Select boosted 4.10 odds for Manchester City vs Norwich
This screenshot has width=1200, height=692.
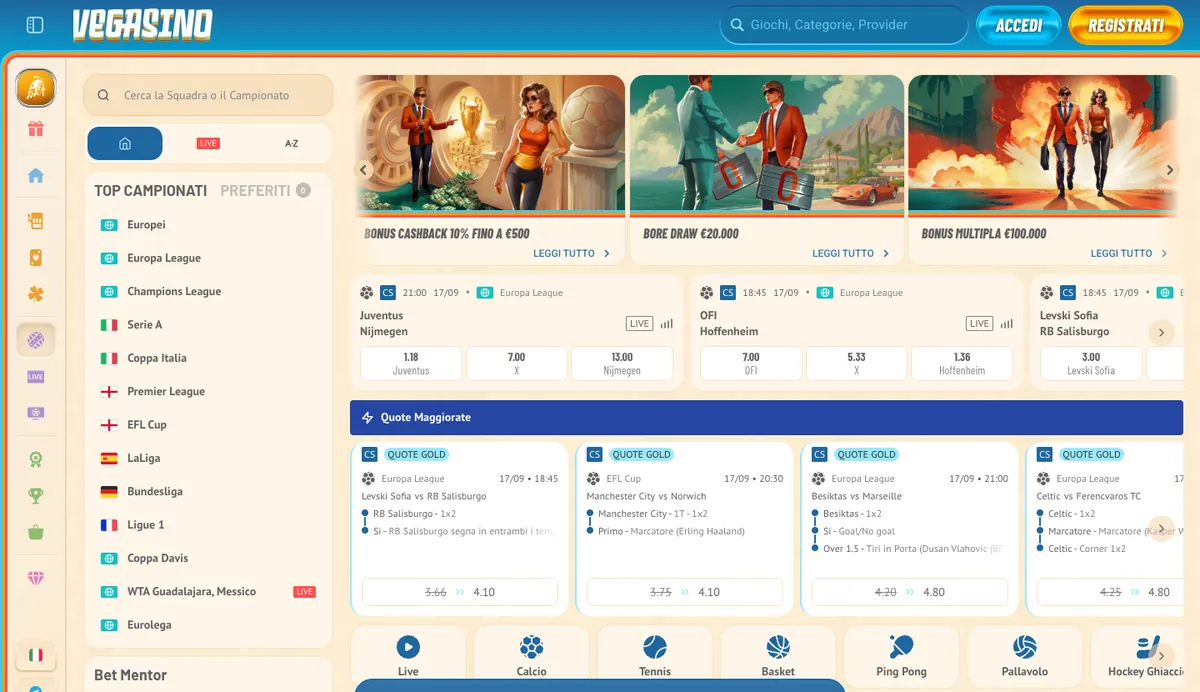[685, 592]
